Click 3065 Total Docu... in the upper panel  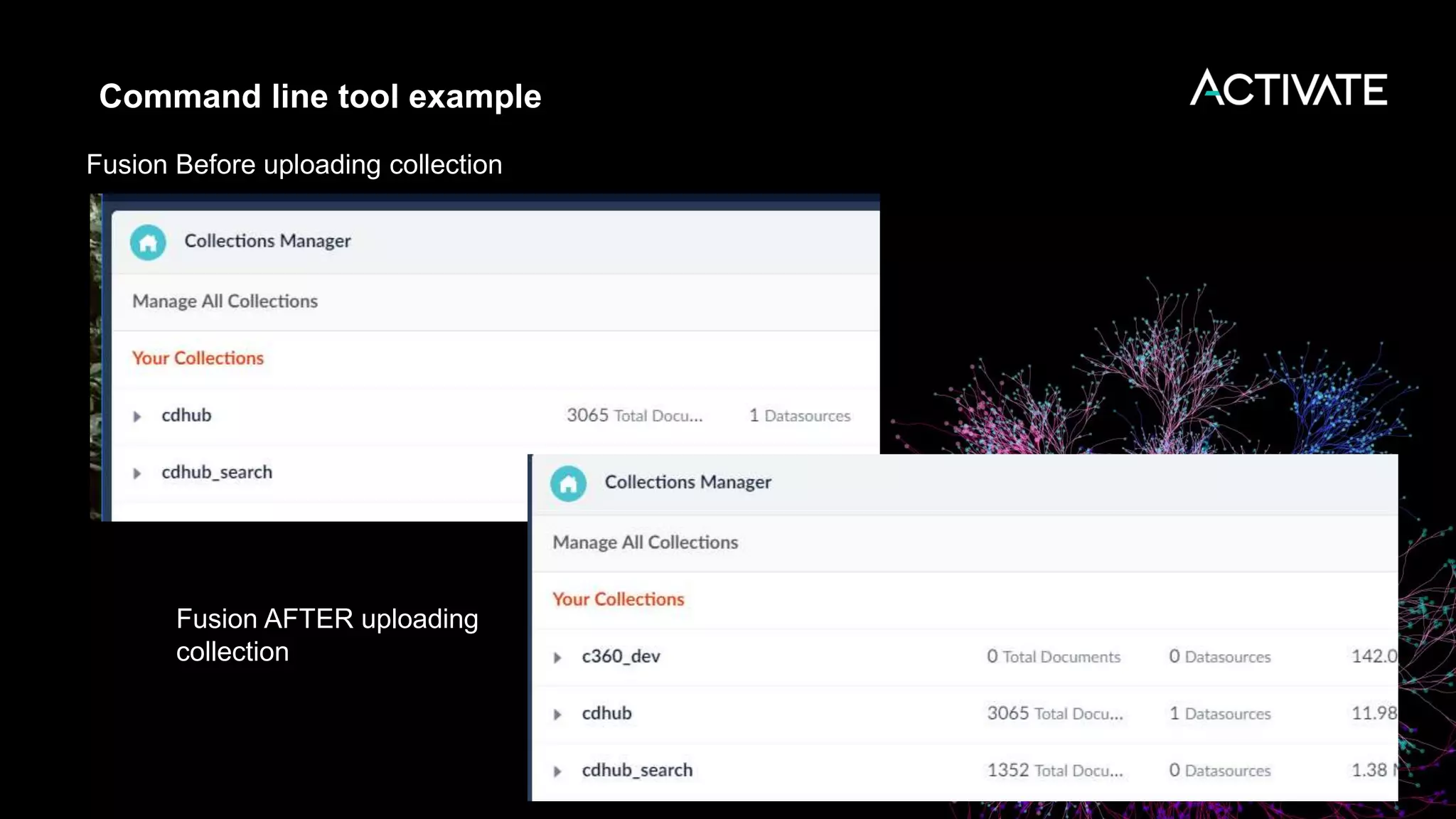tap(634, 415)
